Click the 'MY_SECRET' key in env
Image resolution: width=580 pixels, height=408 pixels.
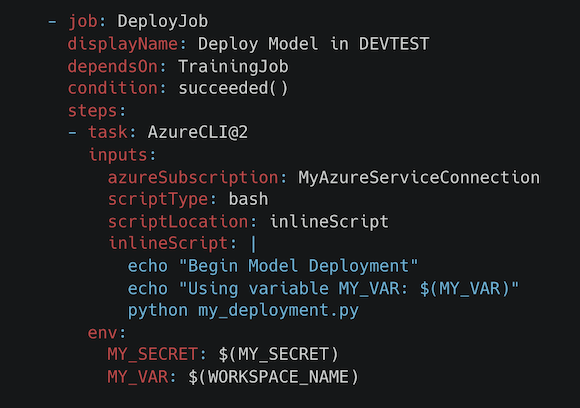pos(152,354)
